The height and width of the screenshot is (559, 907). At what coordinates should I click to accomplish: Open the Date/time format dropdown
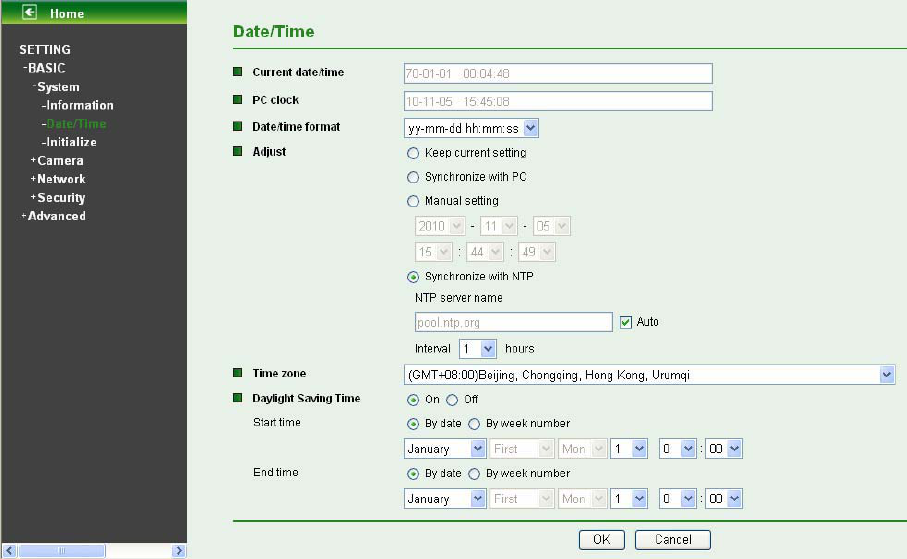pos(471,128)
